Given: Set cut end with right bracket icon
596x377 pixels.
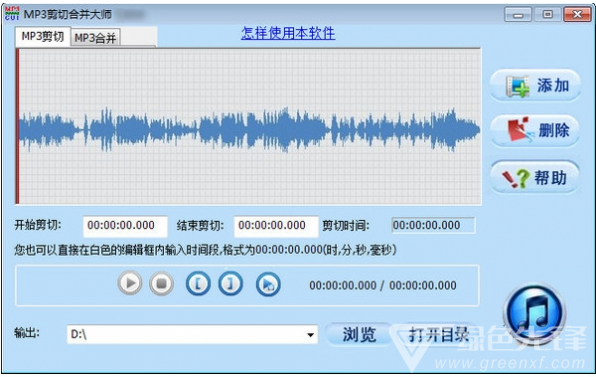Looking at the screenshot, I should point(230,283).
